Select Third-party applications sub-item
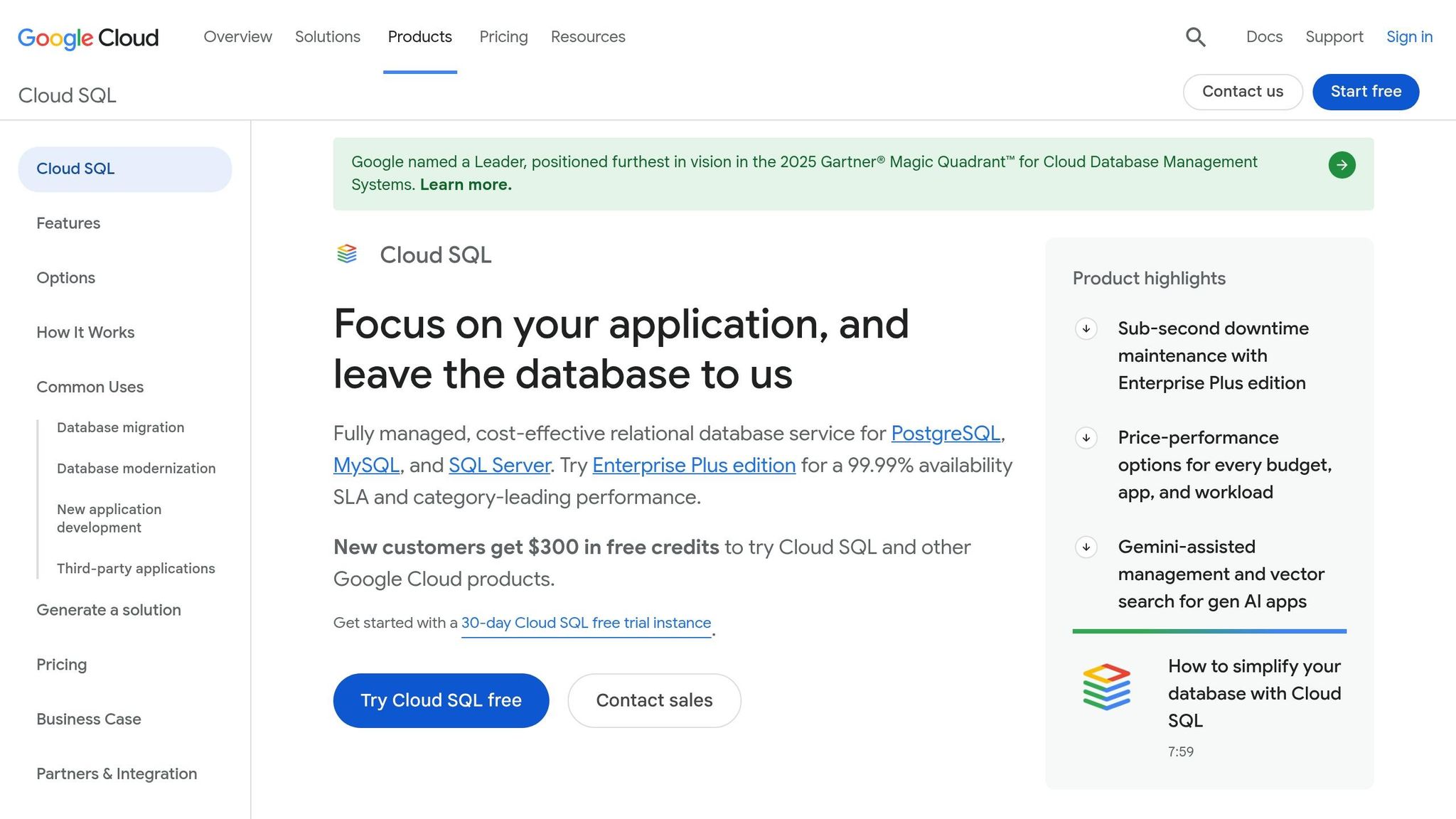Viewport: 1456px width, 819px height. click(x=136, y=569)
